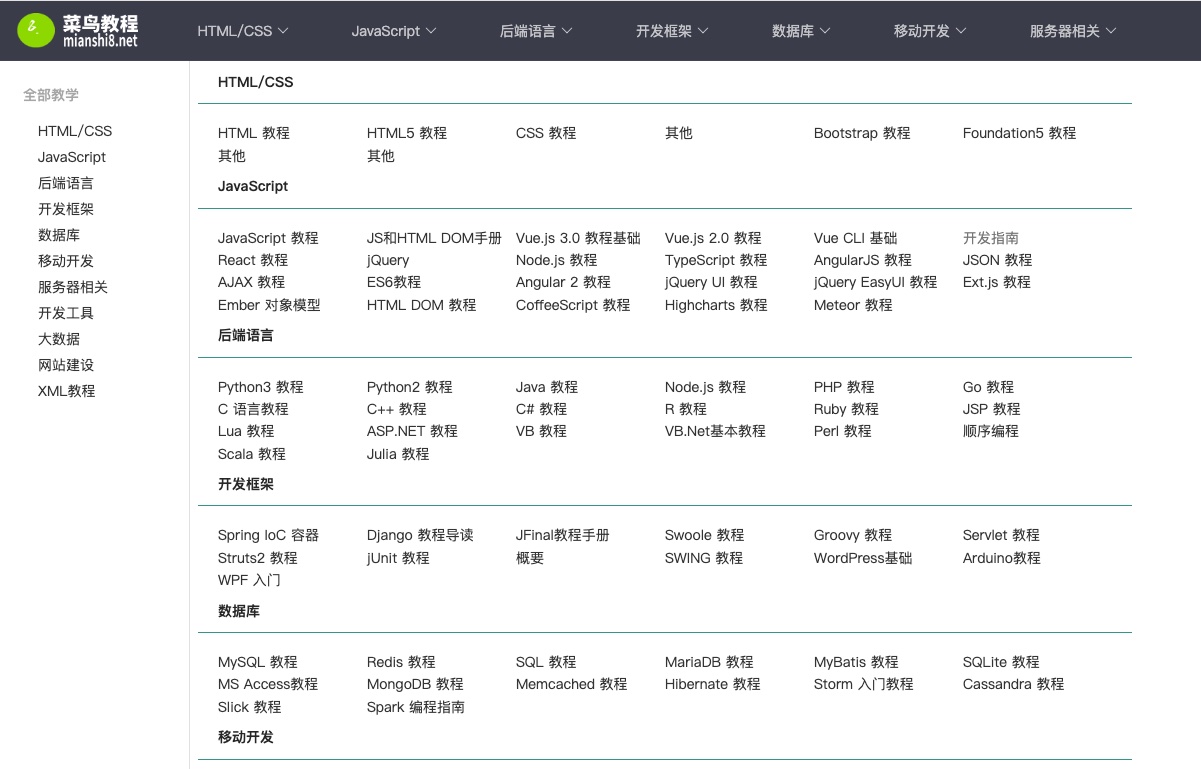Open the AngularJS 教程 link
This screenshot has width=1201, height=769.
[863, 260]
